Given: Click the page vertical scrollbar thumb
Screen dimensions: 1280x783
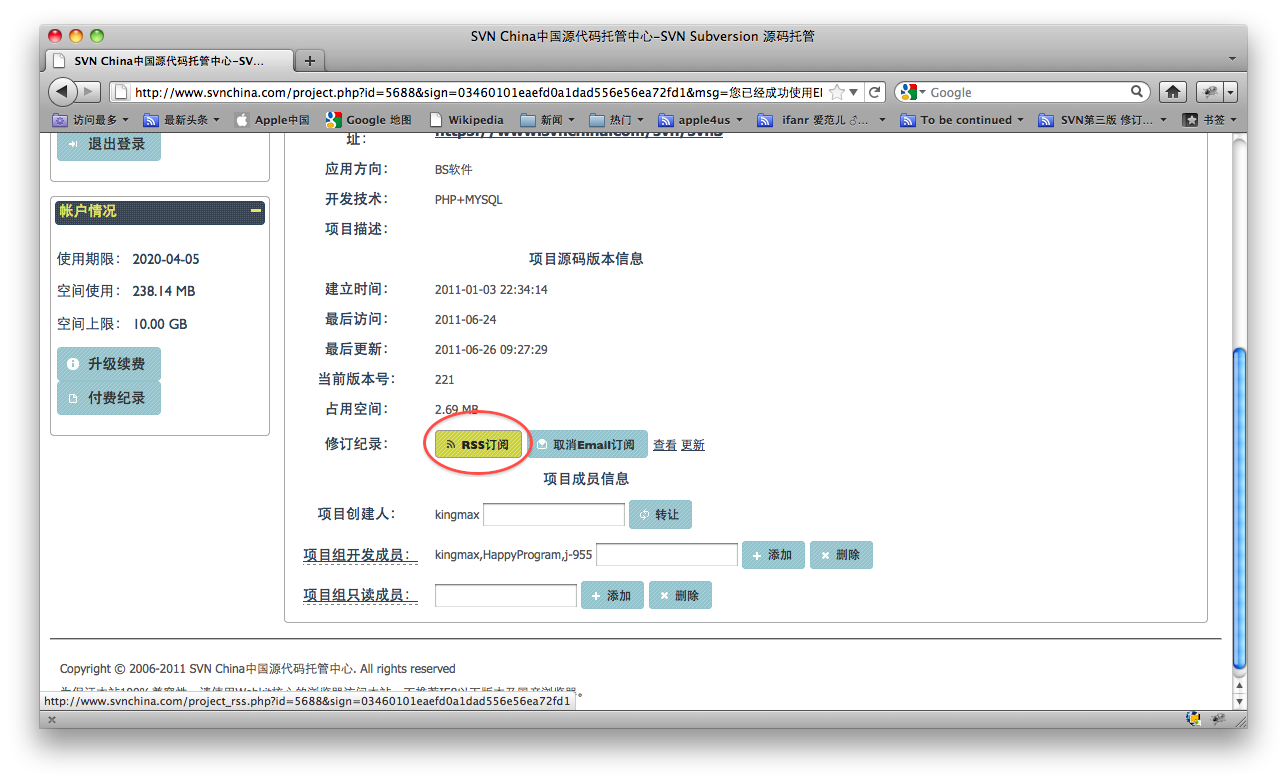Looking at the screenshot, I should pos(1240,508).
